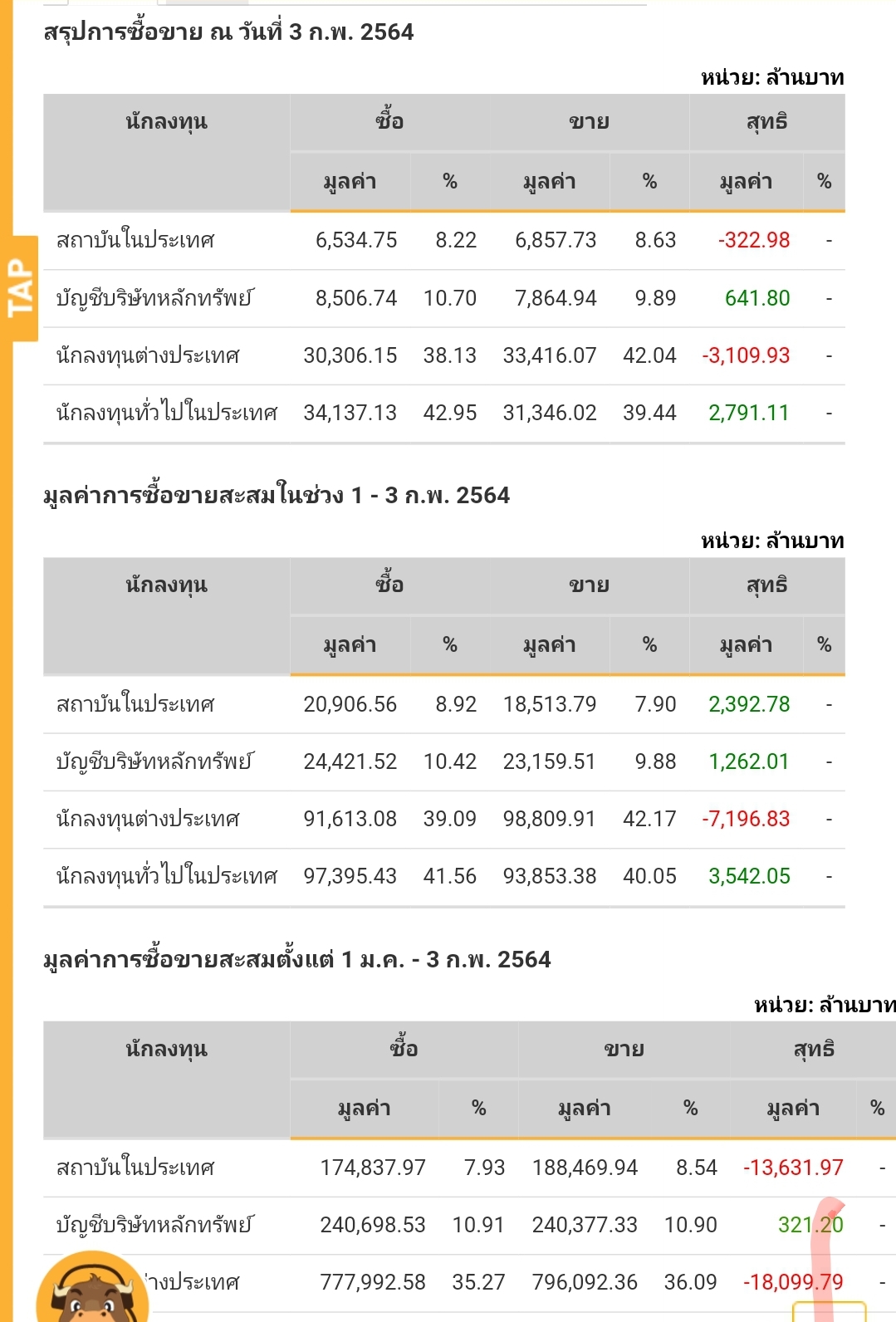896x1322 pixels.
Task: Click the red -13,631.97 net value
Action: (x=793, y=1168)
